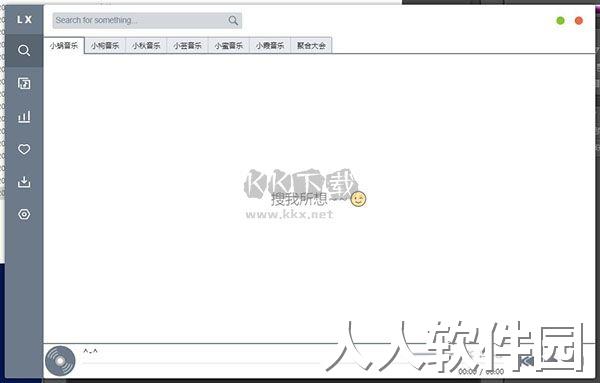Focus the 'Search for something...' field
Screen dimensions: 600x383
[x=147, y=20]
